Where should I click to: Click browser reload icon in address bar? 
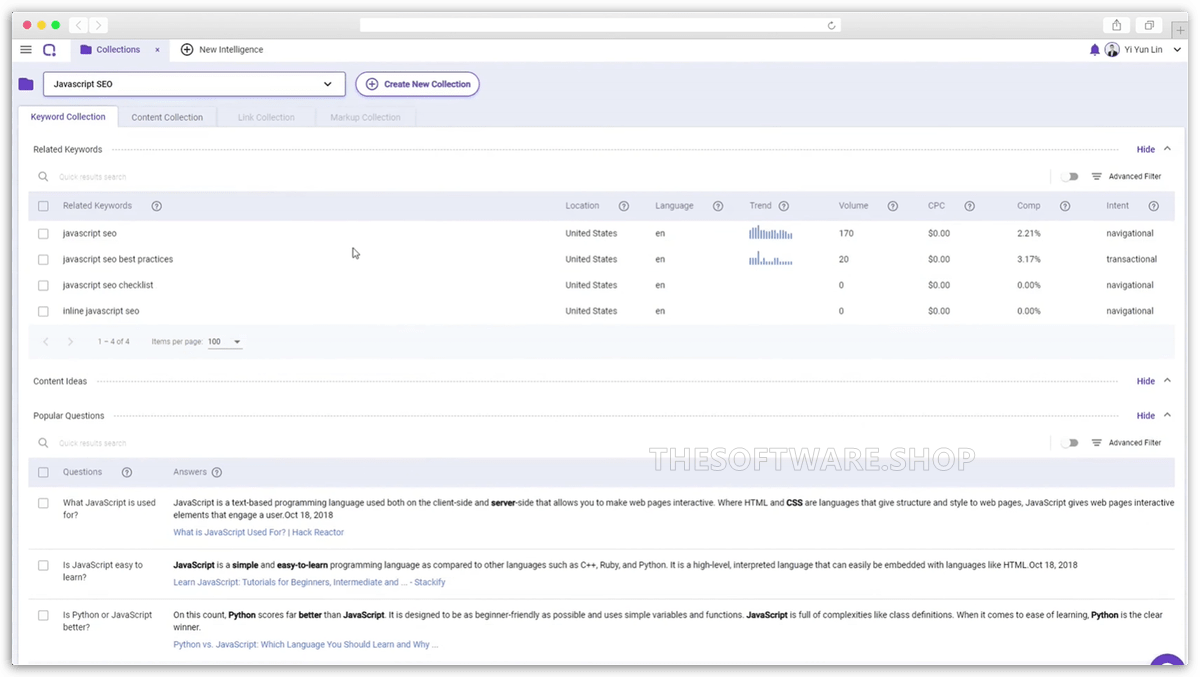[831, 26]
